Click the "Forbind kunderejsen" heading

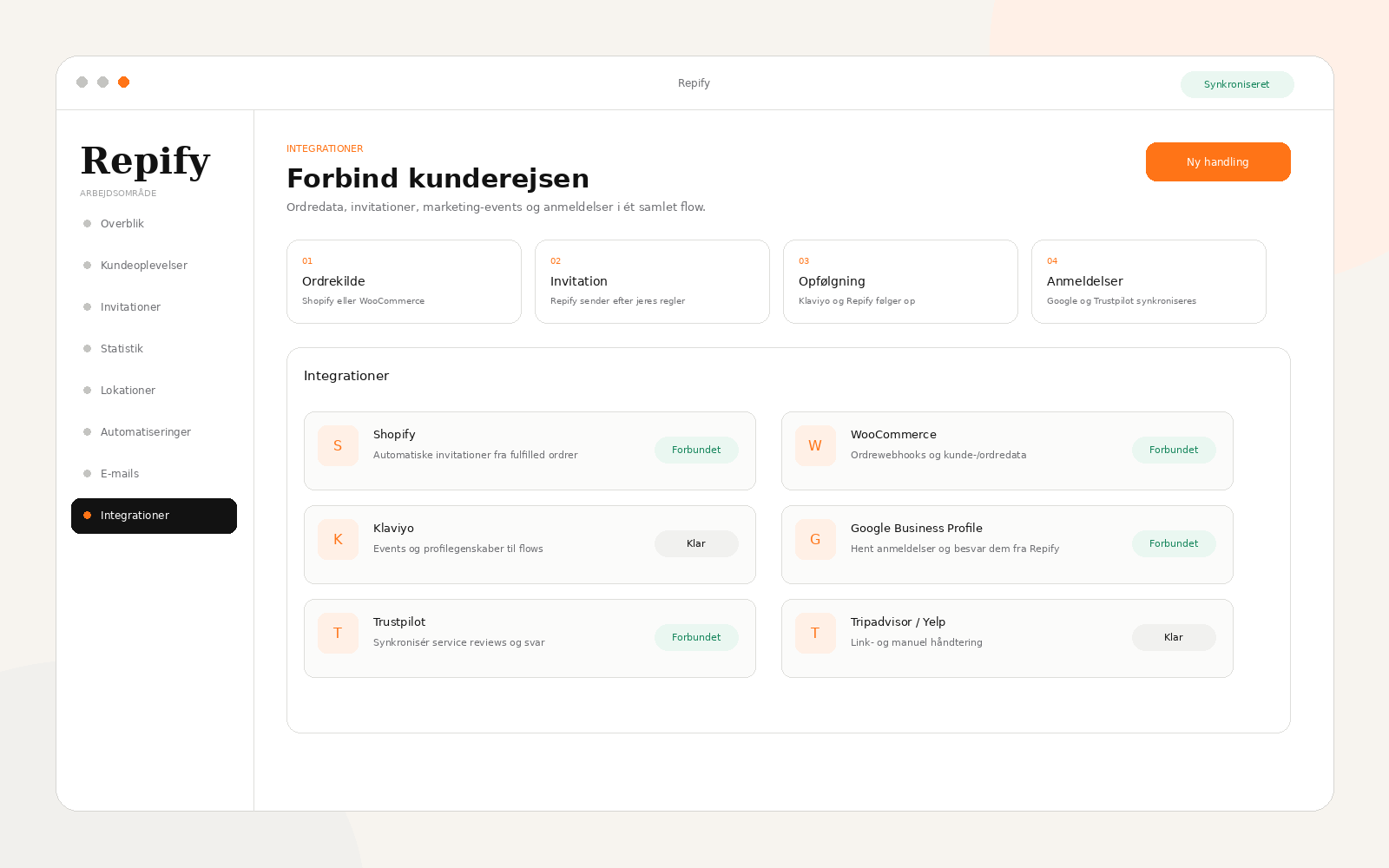pyautogui.click(x=438, y=178)
